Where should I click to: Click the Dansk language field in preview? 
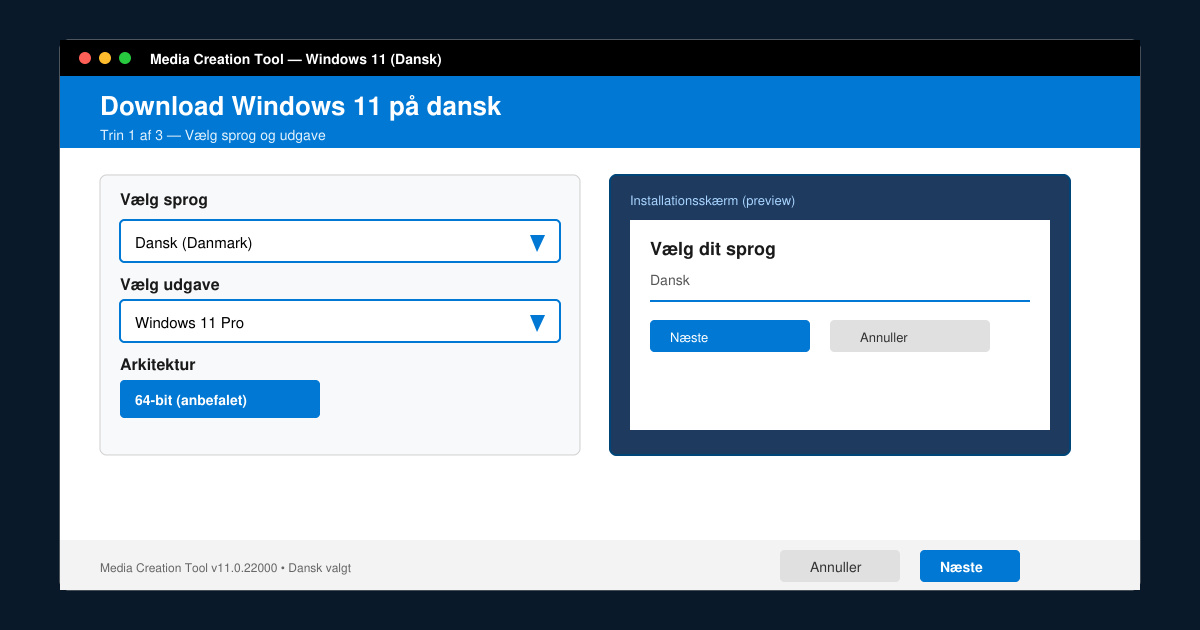(x=840, y=282)
